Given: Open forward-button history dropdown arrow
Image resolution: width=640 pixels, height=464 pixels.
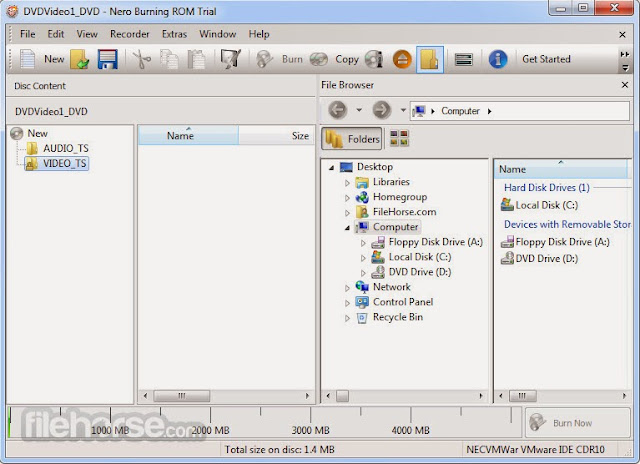Looking at the screenshot, I should click(403, 110).
